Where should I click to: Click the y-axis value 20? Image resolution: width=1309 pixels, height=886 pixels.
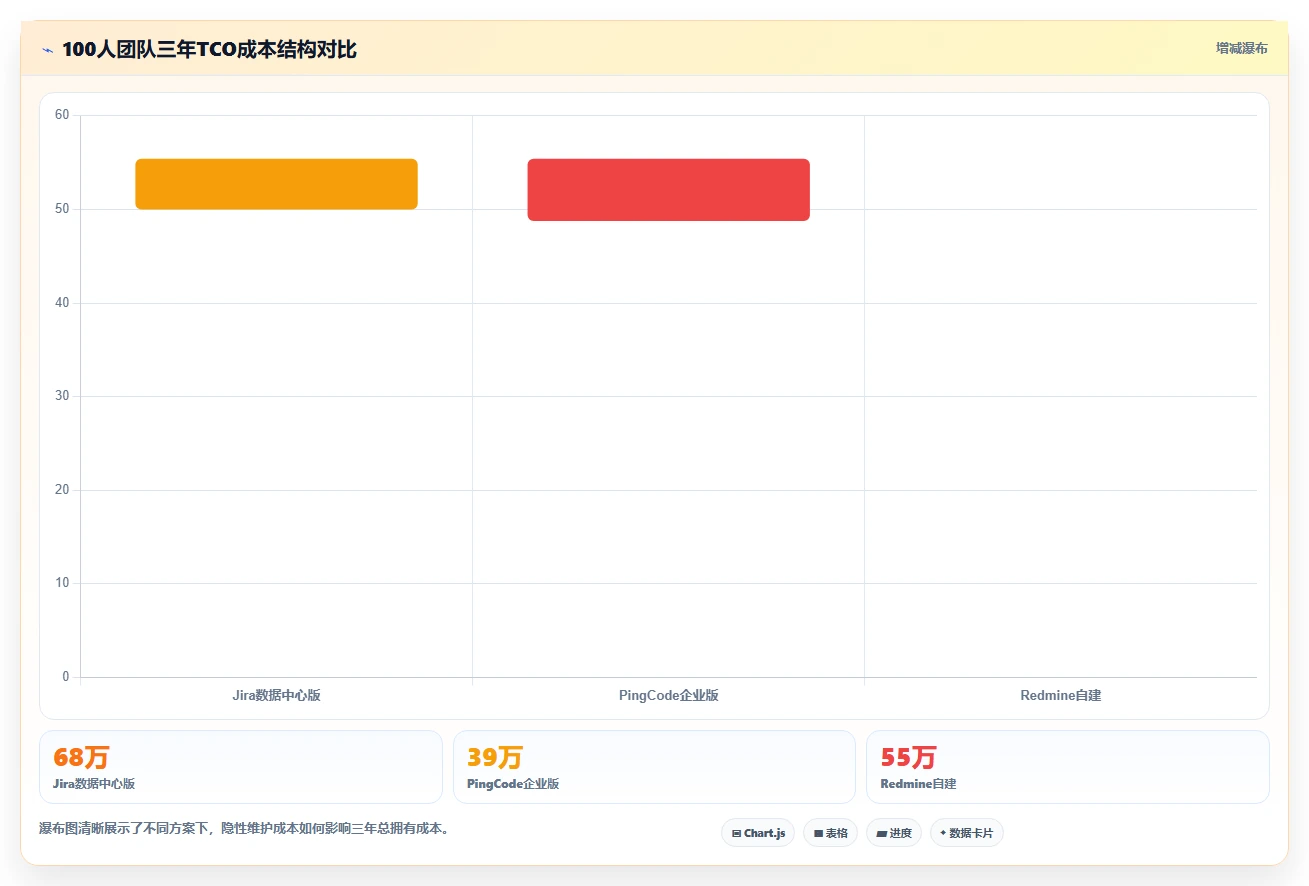pos(62,489)
